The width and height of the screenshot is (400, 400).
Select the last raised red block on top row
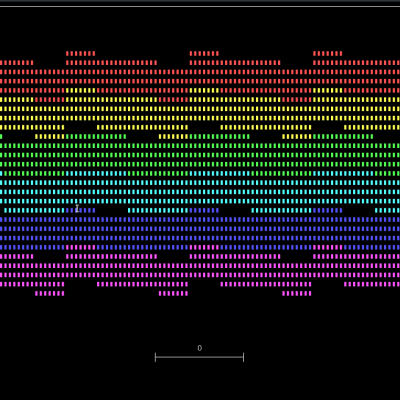(x=327, y=53)
